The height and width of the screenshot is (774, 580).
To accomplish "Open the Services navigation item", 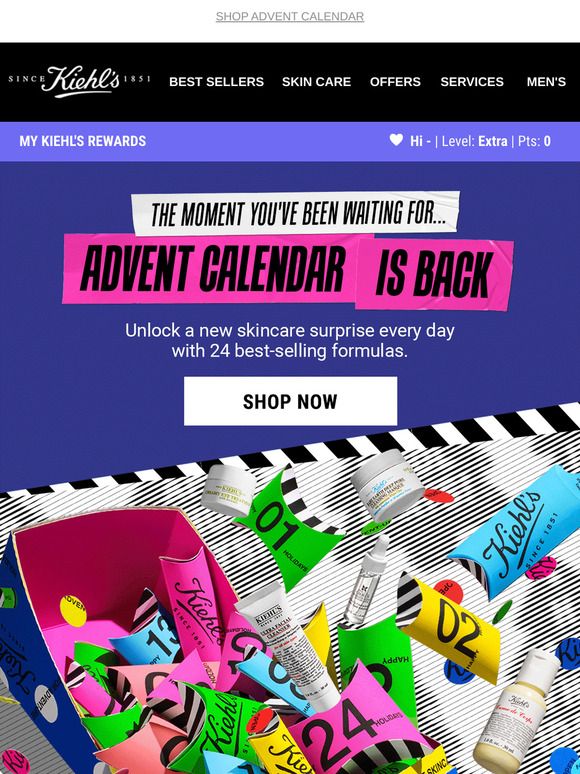I will click(472, 82).
